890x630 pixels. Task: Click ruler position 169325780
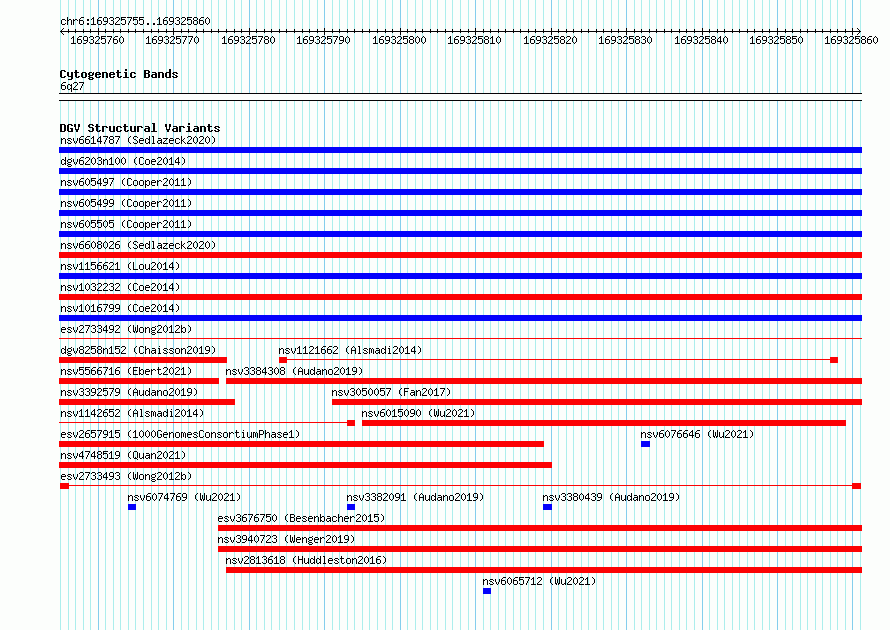pyautogui.click(x=248, y=40)
